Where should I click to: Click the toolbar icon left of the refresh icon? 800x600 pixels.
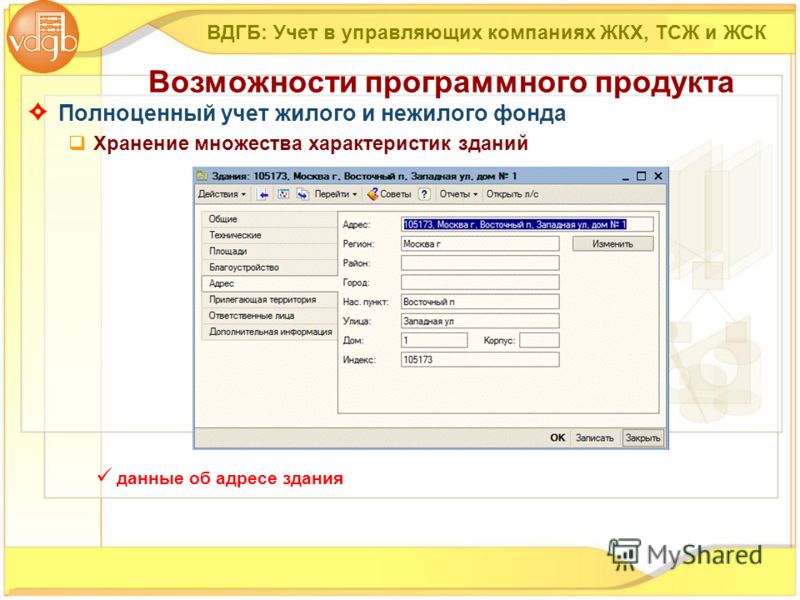pos(283,194)
